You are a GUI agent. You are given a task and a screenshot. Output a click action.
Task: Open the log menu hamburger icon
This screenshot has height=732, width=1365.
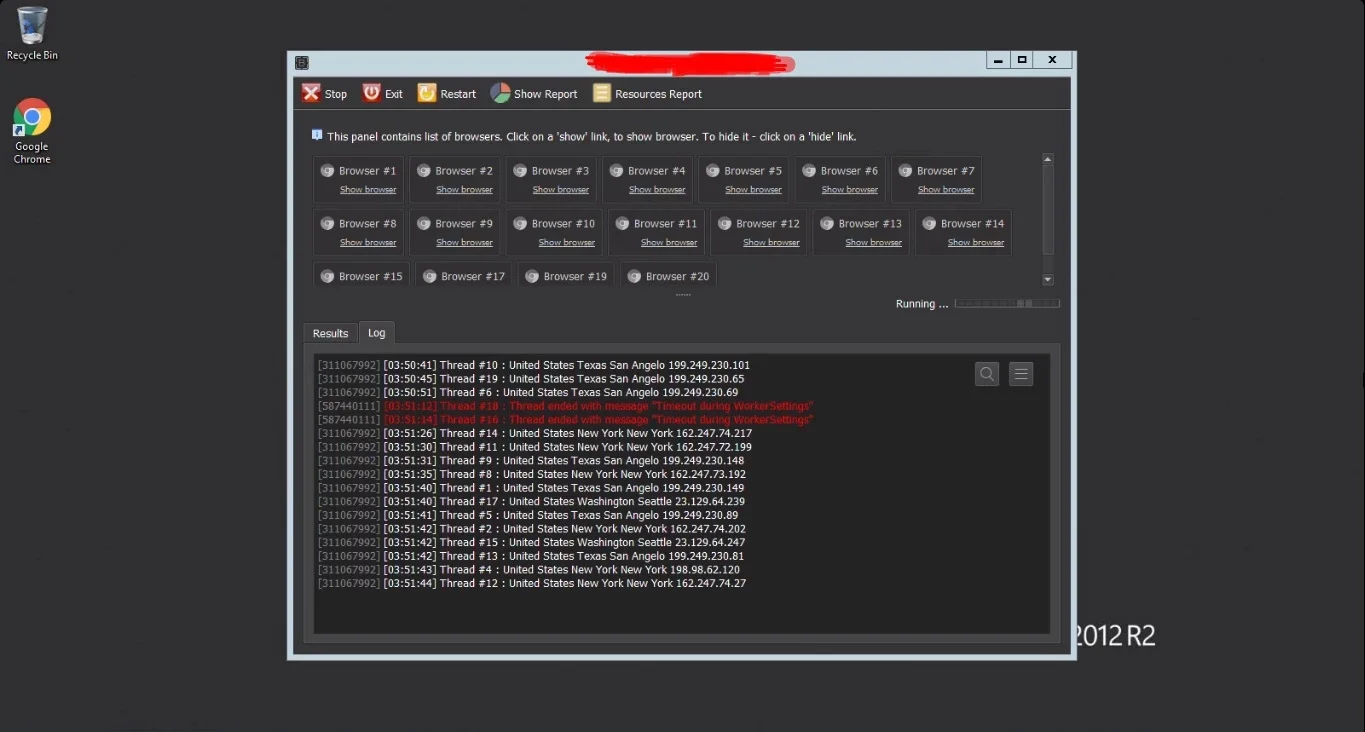pos(1021,374)
